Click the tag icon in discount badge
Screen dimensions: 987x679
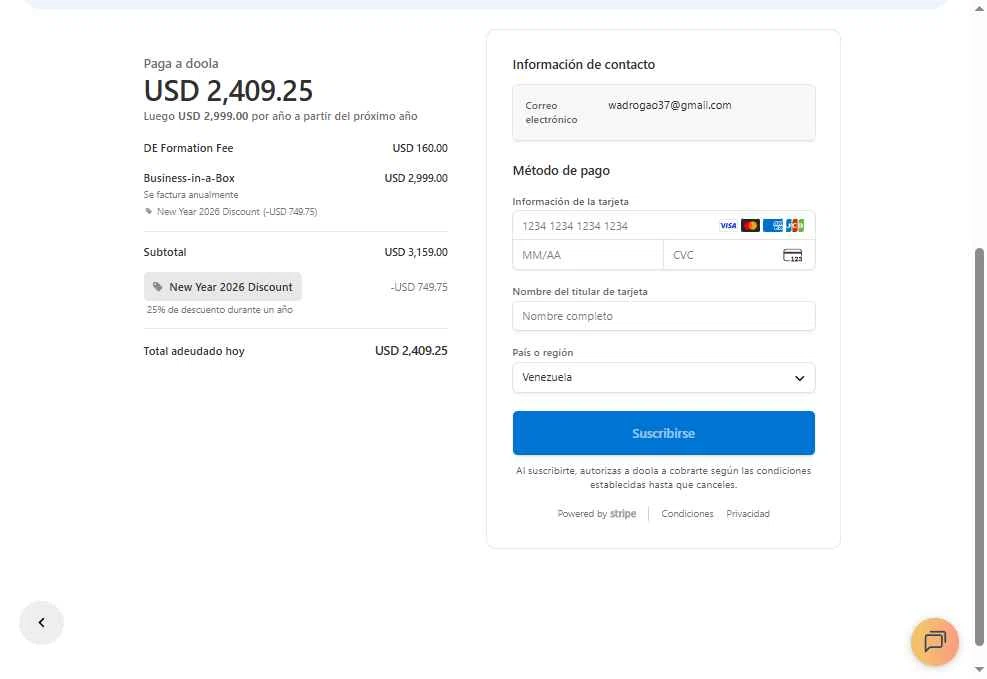(157, 287)
